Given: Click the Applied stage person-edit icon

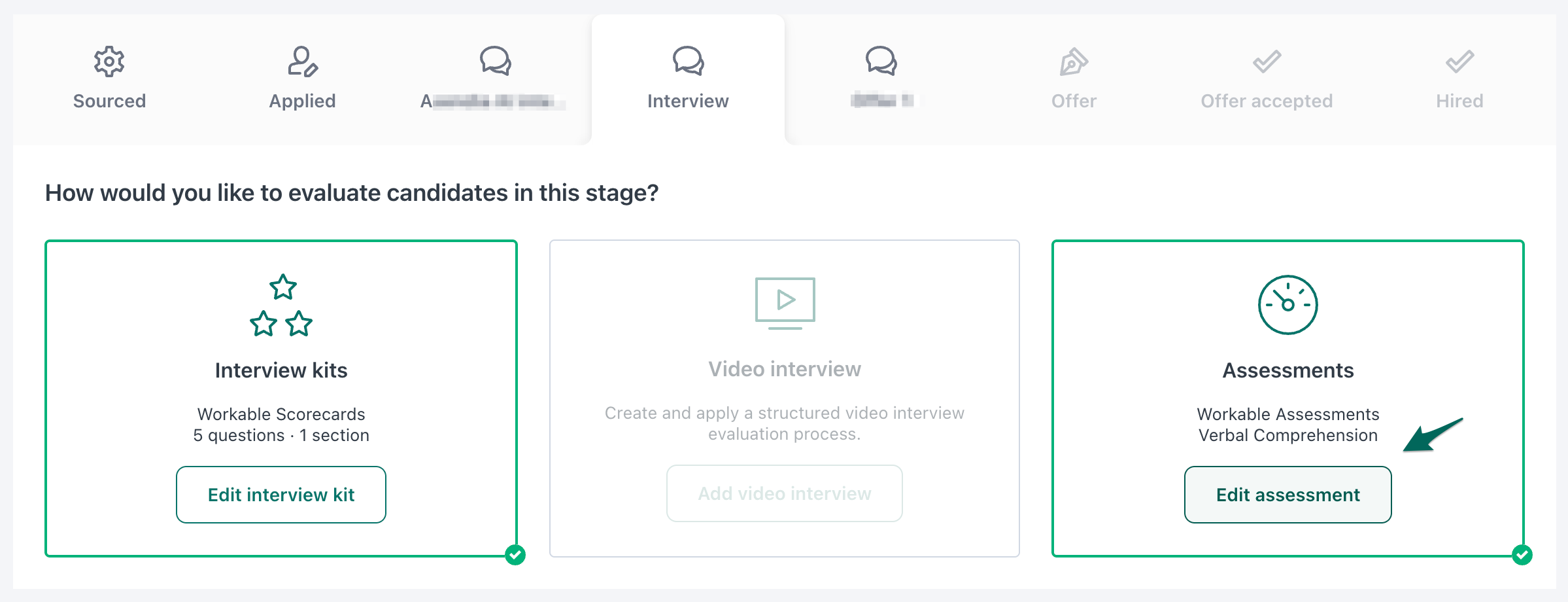Looking at the screenshot, I should 302,62.
